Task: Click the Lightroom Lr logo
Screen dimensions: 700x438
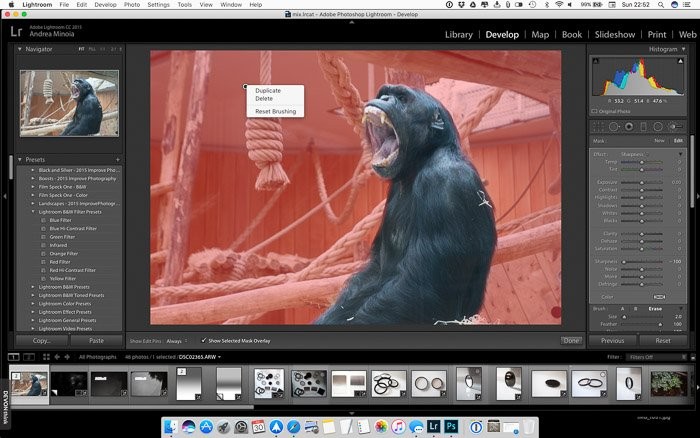Action: point(16,31)
